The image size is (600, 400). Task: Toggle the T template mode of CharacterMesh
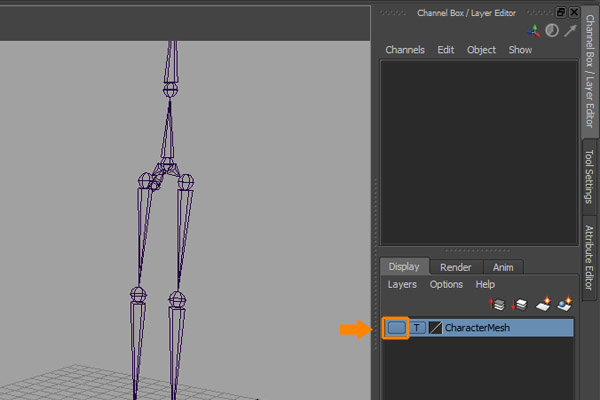(418, 327)
